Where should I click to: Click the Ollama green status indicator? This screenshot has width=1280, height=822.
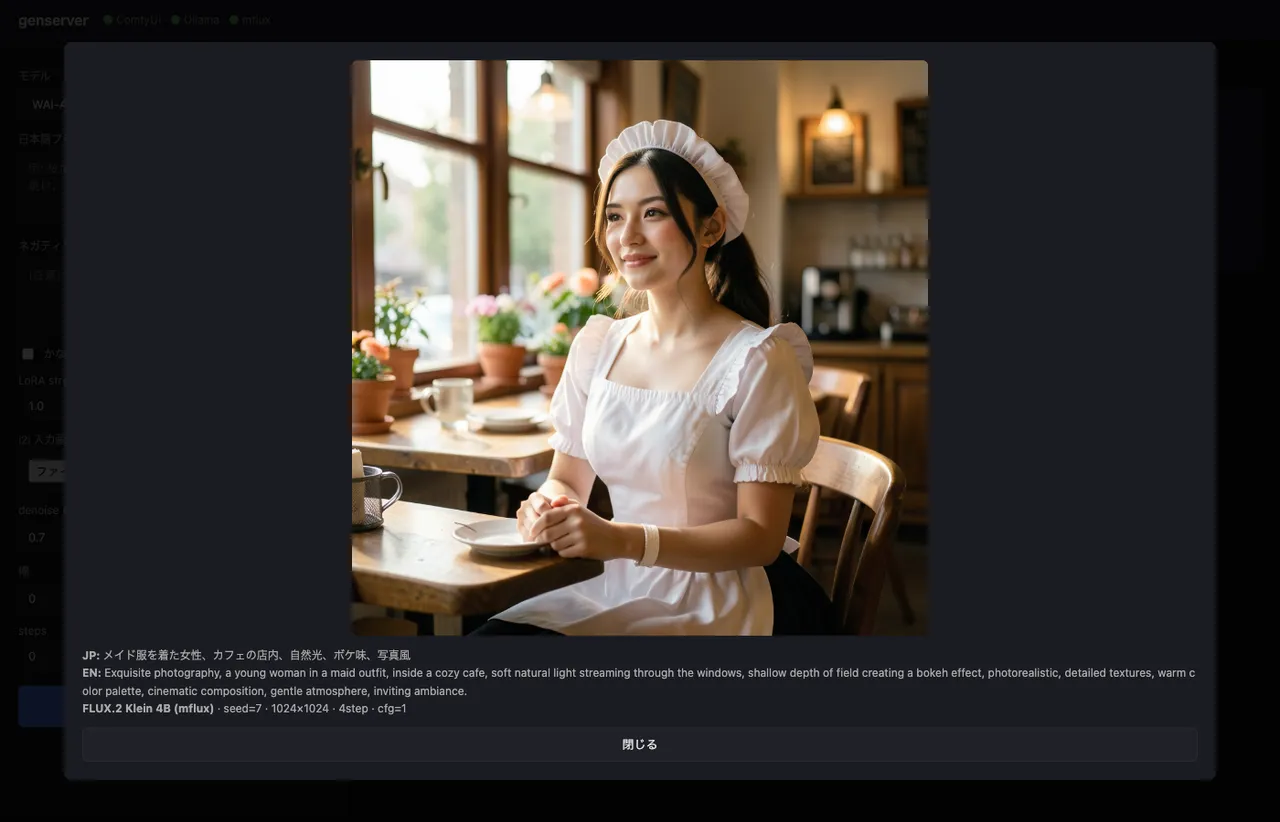click(x=176, y=20)
